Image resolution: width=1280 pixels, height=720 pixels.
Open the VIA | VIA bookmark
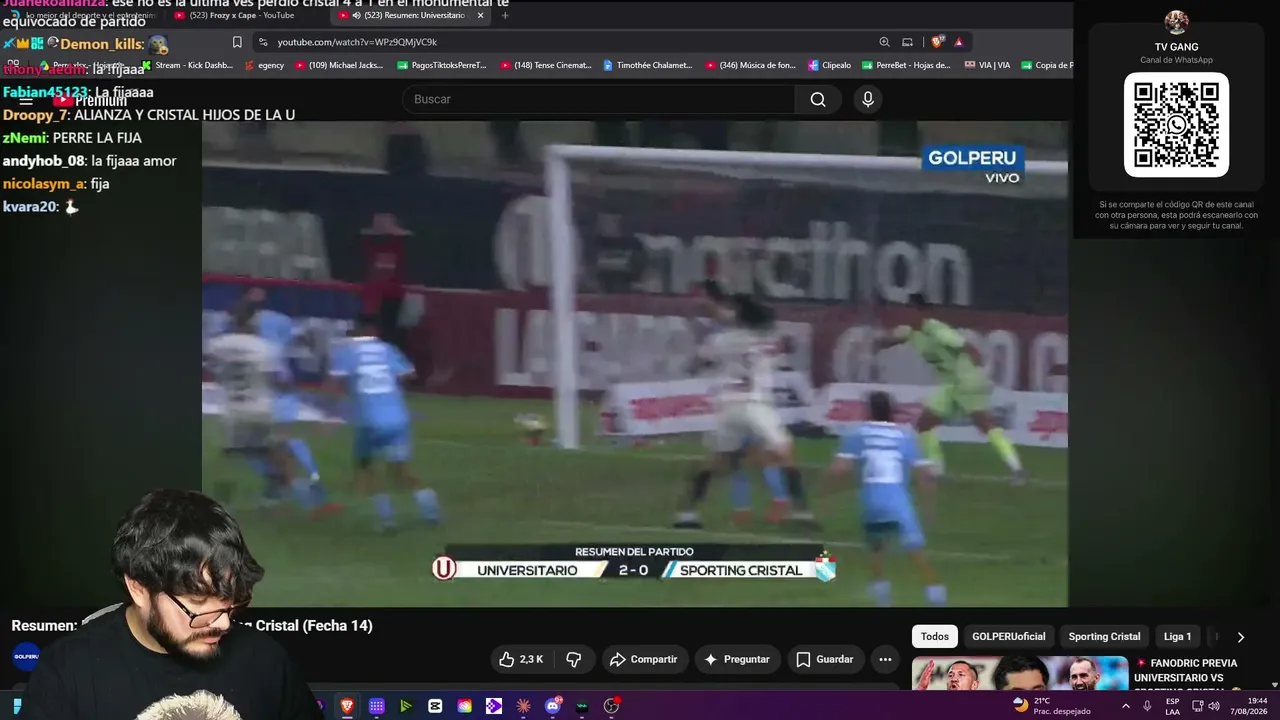tap(988, 65)
